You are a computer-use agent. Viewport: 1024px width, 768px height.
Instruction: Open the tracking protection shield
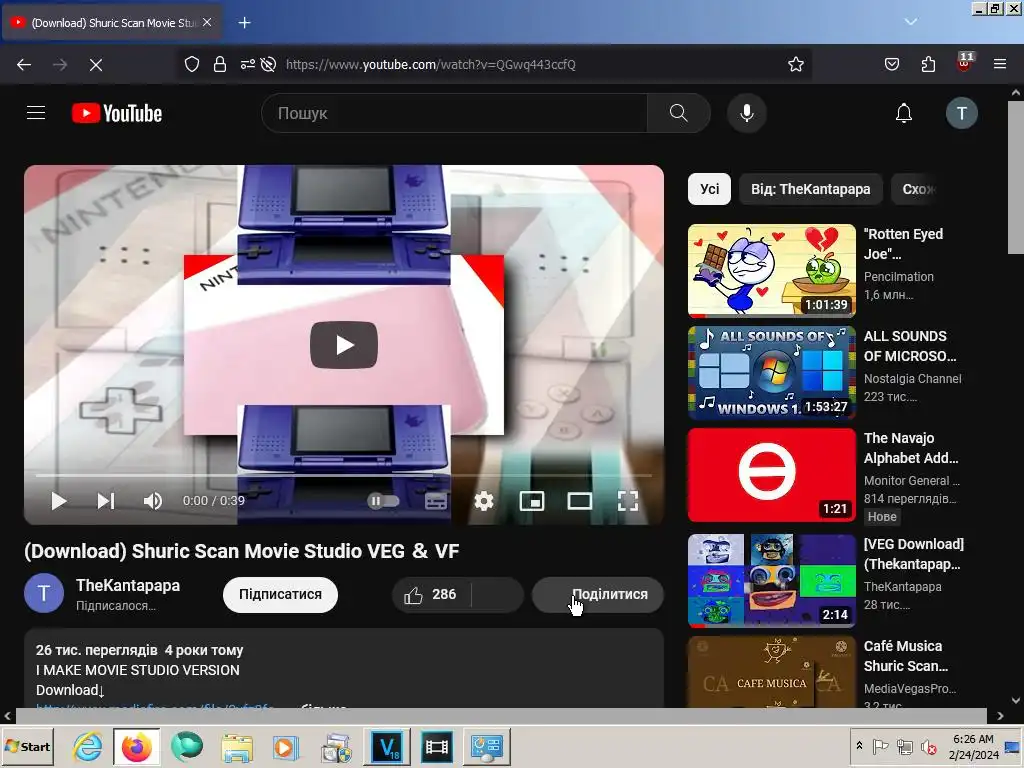tap(191, 64)
